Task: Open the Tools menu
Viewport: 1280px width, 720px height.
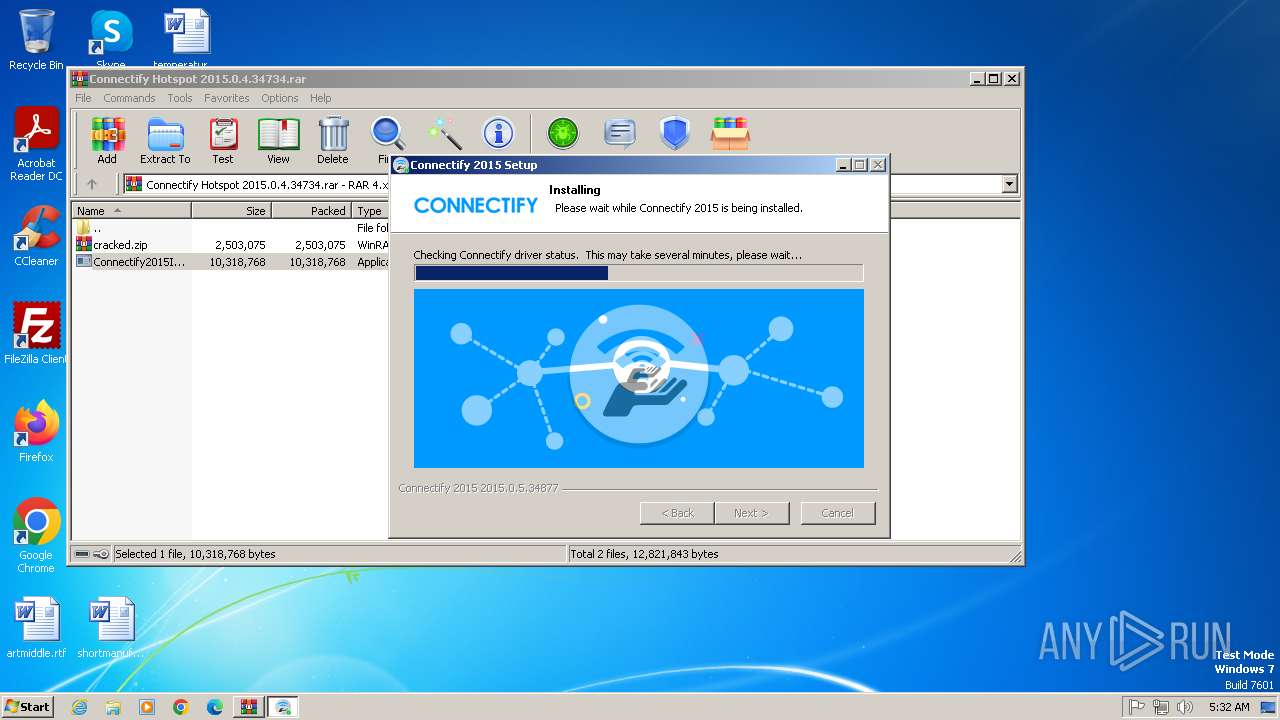Action: pos(180,98)
